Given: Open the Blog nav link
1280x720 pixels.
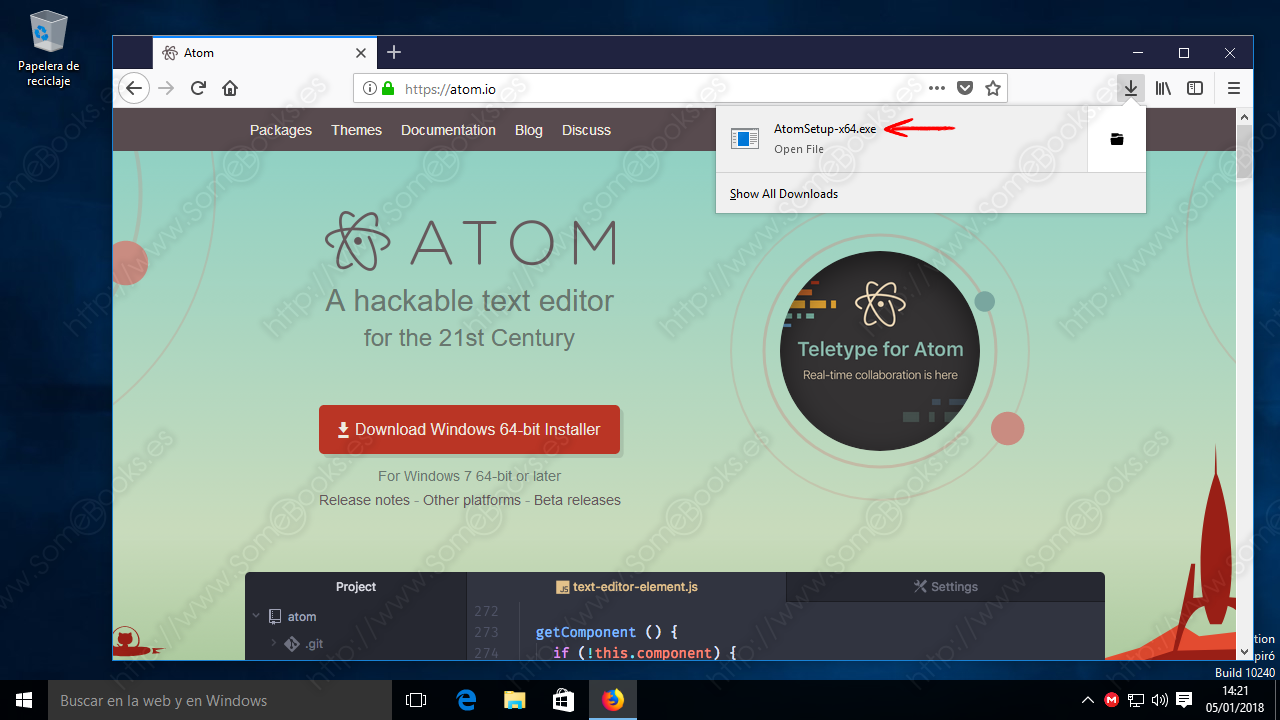Looking at the screenshot, I should pos(529,130).
